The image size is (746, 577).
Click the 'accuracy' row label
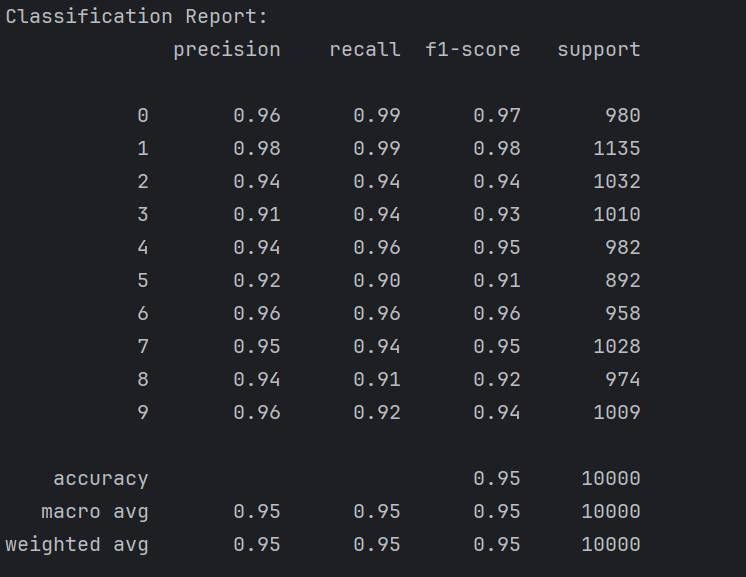(x=101, y=479)
